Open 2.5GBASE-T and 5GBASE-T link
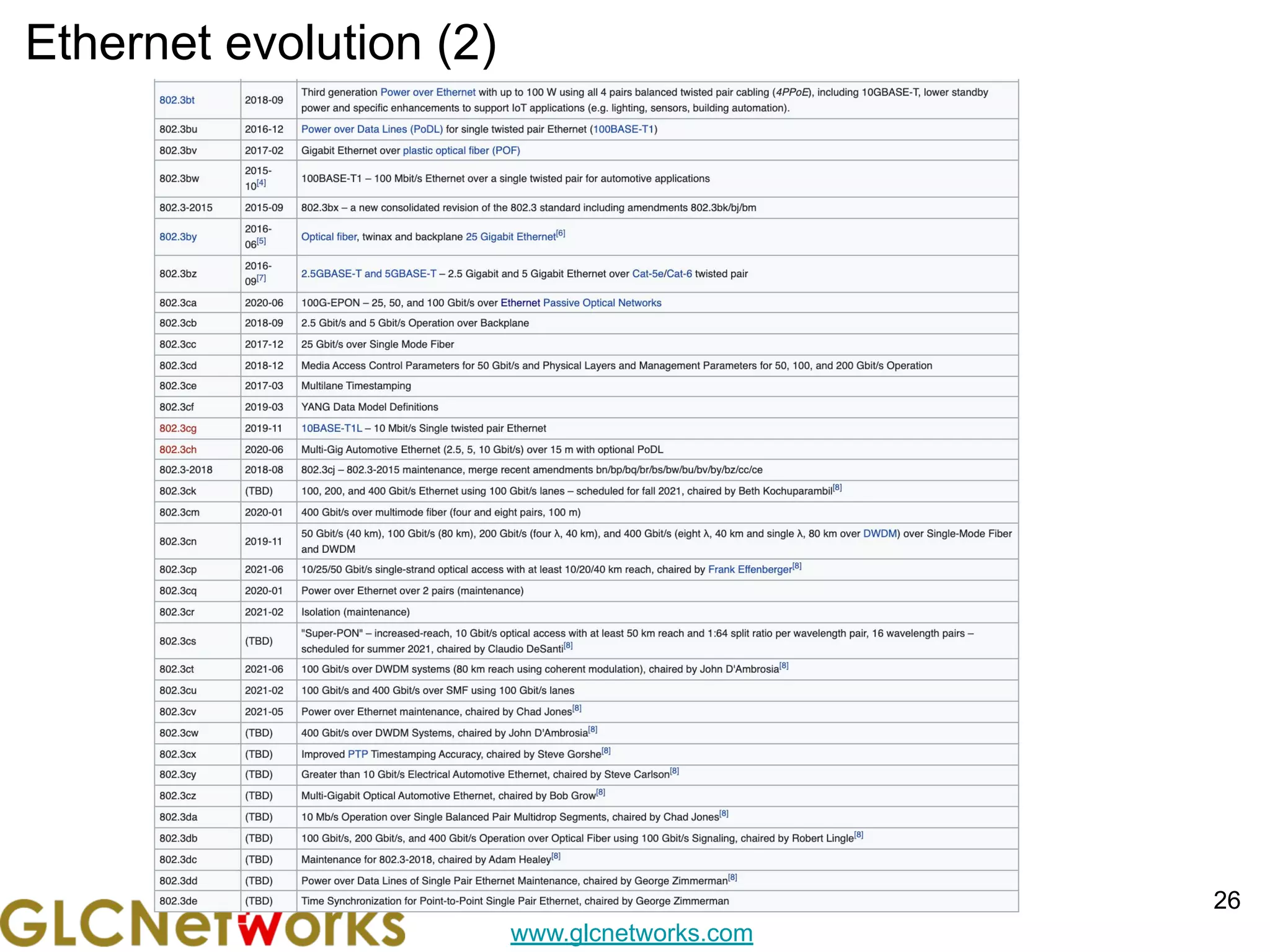 tap(369, 273)
